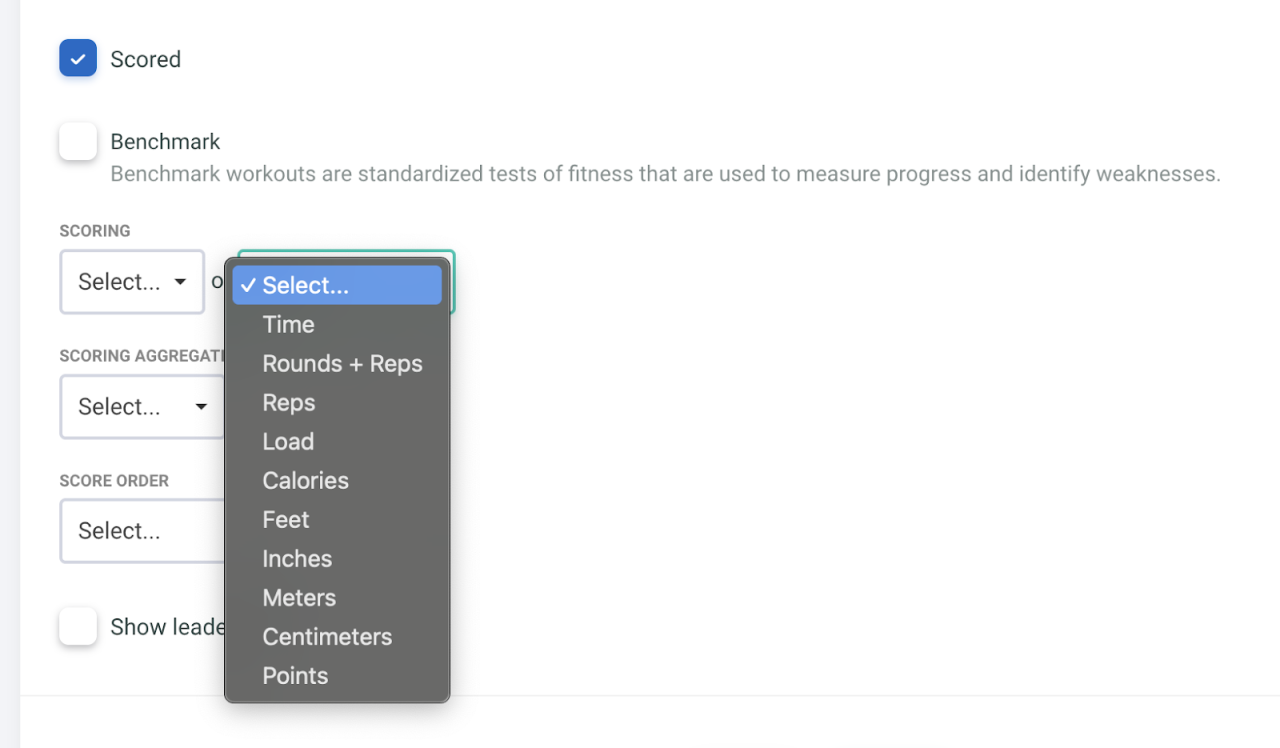Uncheck the Scored checkbox
This screenshot has height=748, width=1280.
click(78, 58)
